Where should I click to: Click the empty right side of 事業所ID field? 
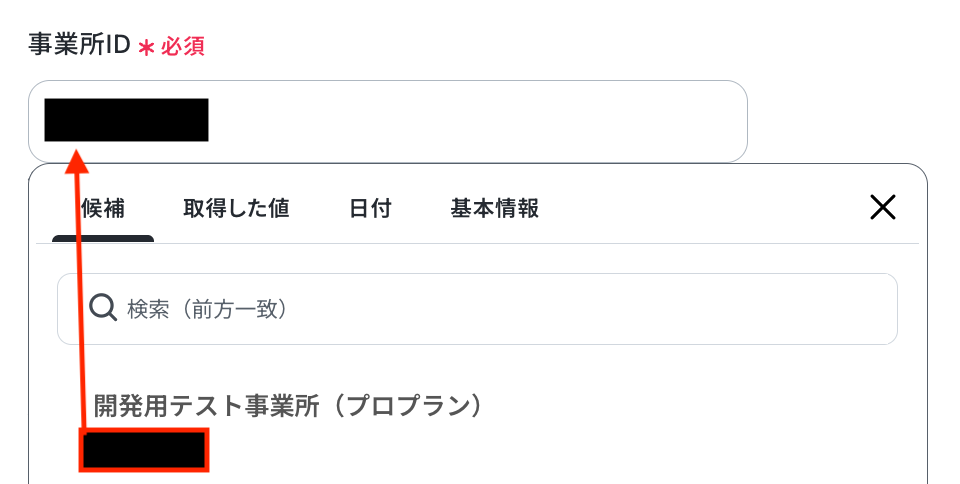[550, 121]
